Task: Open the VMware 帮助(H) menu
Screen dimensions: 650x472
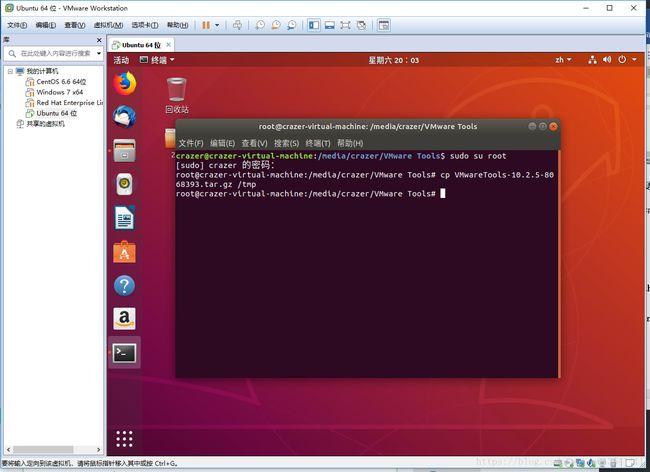Action: pyautogui.click(x=177, y=25)
